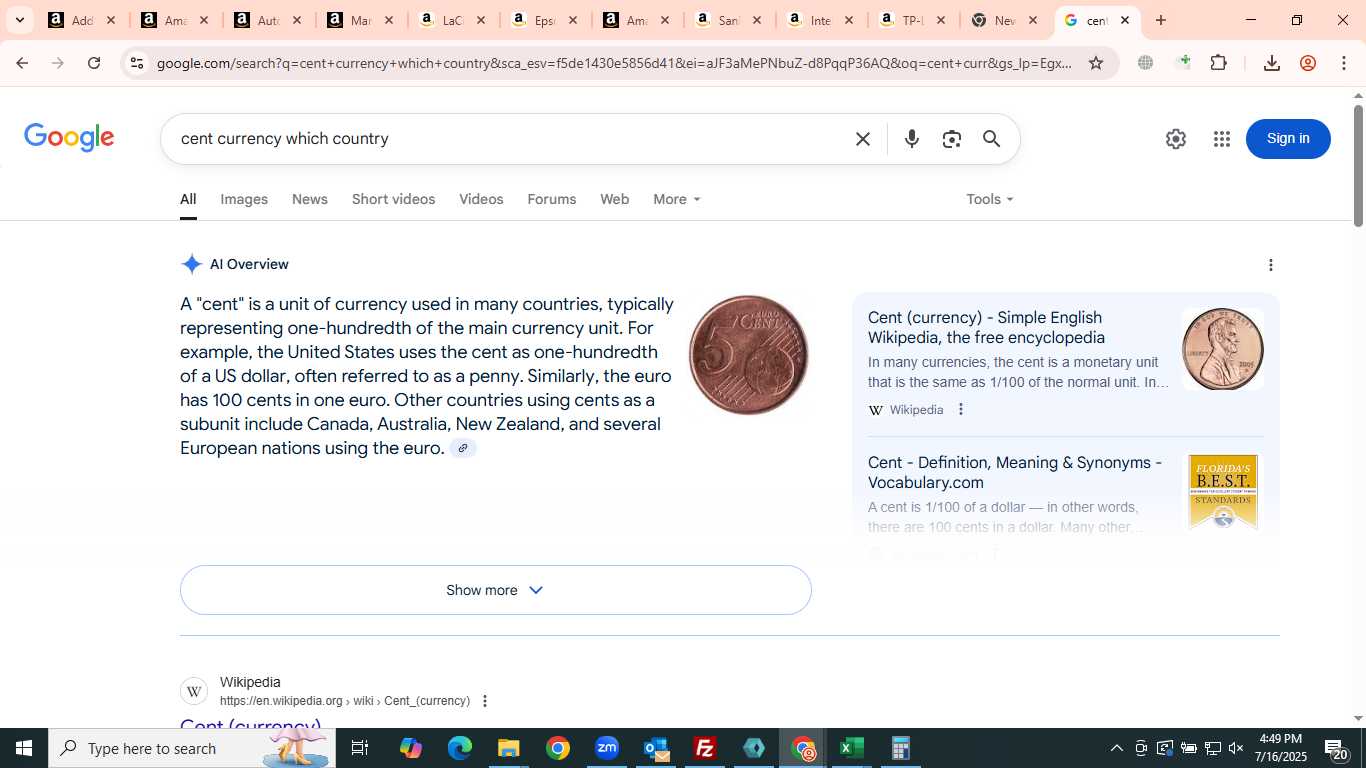
Task: Click the page vertical scrollbar
Action: [x=1358, y=165]
